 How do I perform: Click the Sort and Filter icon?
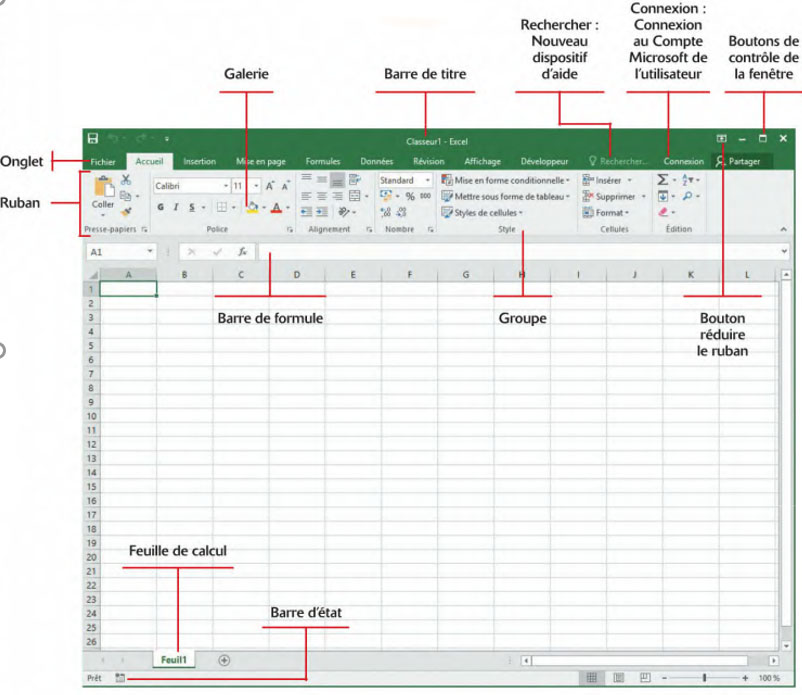[x=687, y=180]
